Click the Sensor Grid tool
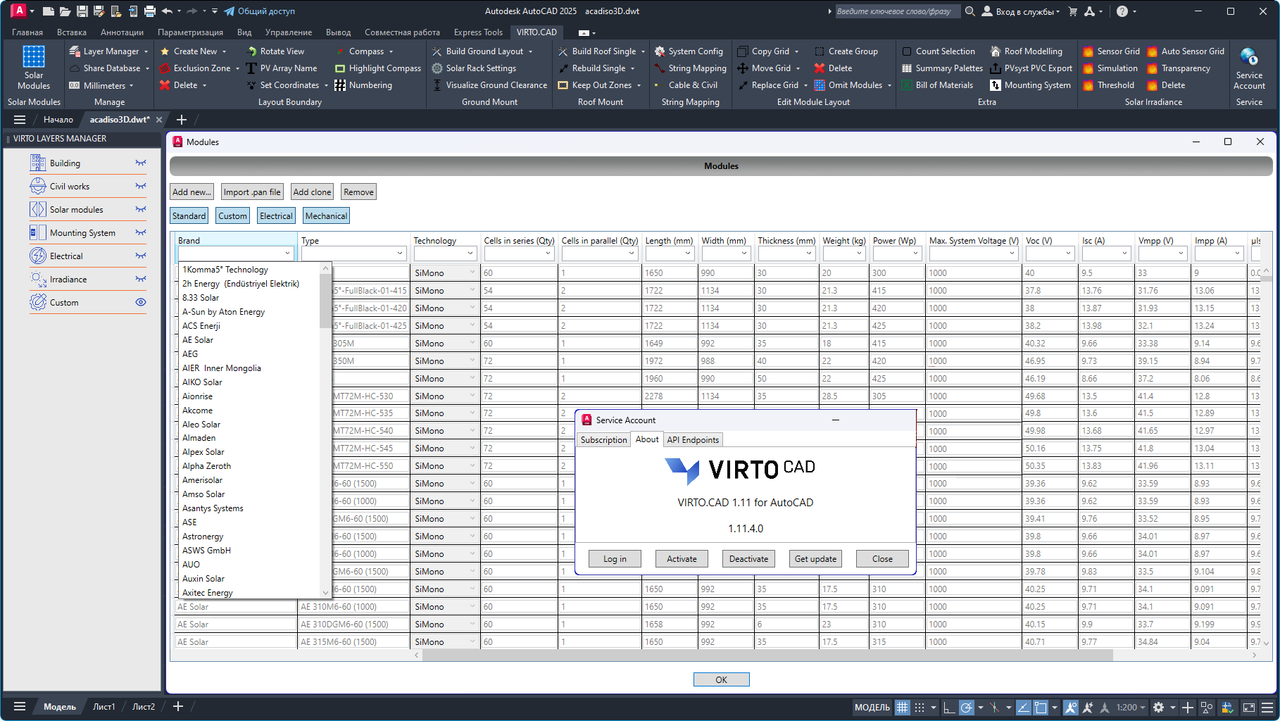The image size is (1280, 721). pos(1110,51)
